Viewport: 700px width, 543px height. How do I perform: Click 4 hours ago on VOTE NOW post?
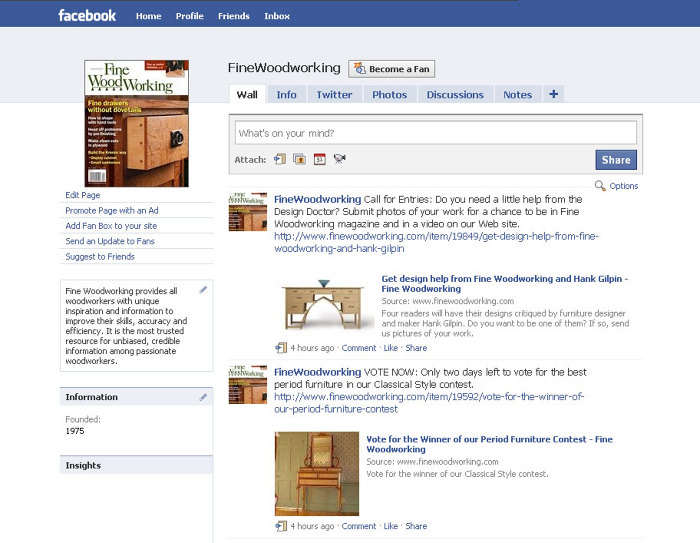coord(312,526)
